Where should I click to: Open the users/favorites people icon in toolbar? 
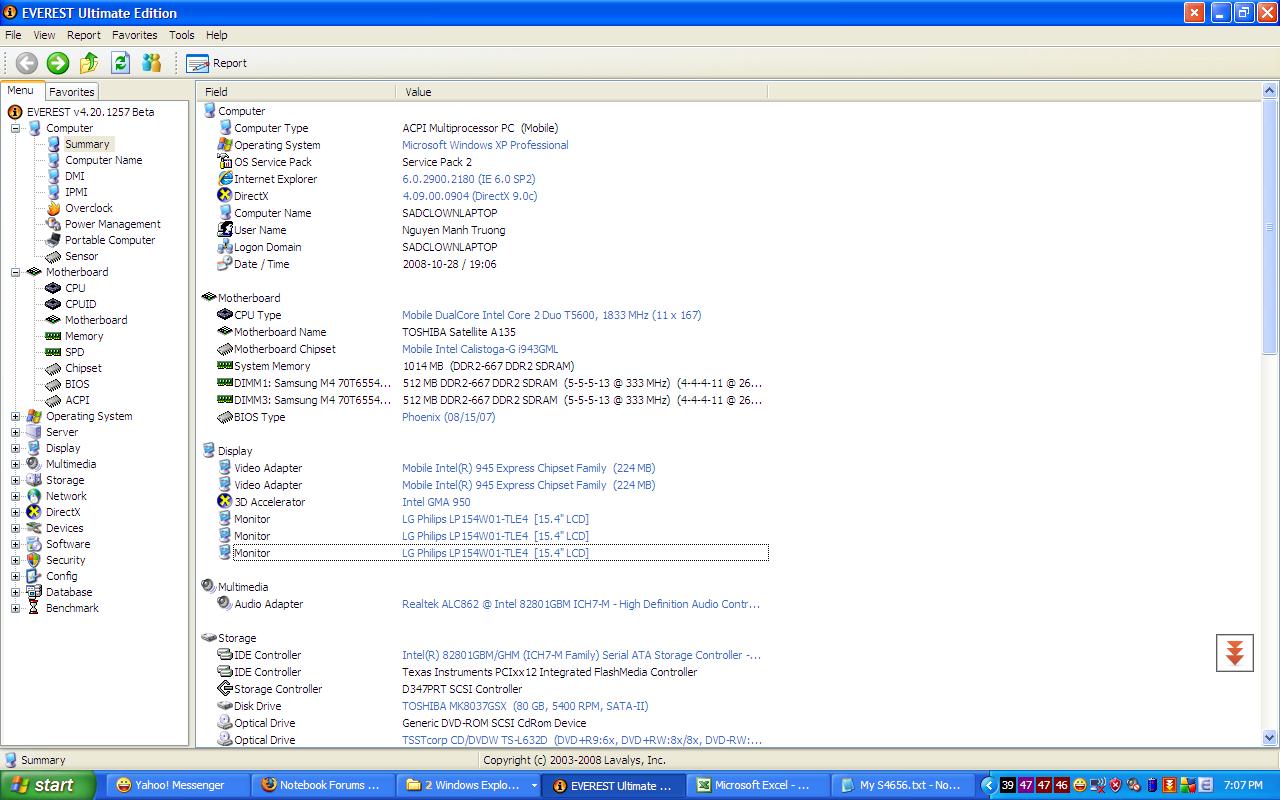pyautogui.click(x=151, y=63)
